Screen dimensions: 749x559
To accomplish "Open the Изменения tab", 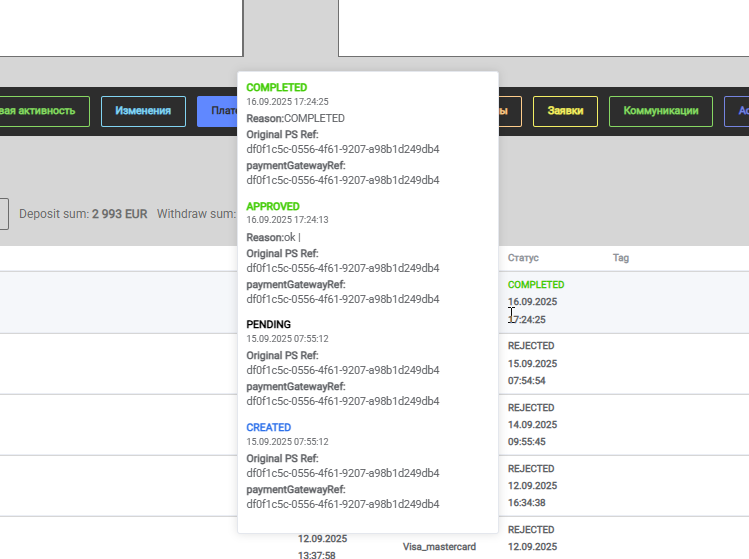I will point(143,111).
